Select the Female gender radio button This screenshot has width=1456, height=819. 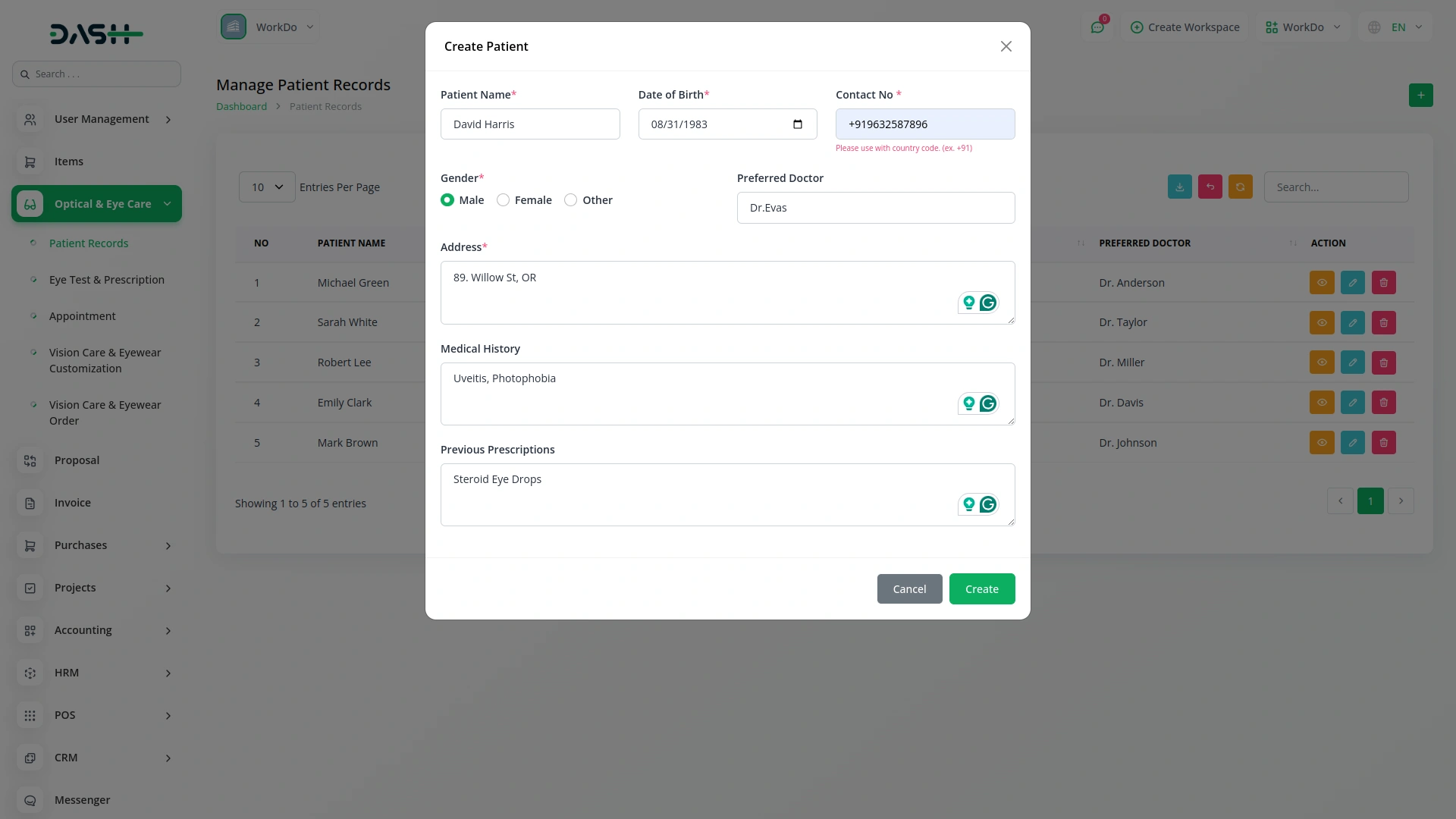(x=503, y=200)
